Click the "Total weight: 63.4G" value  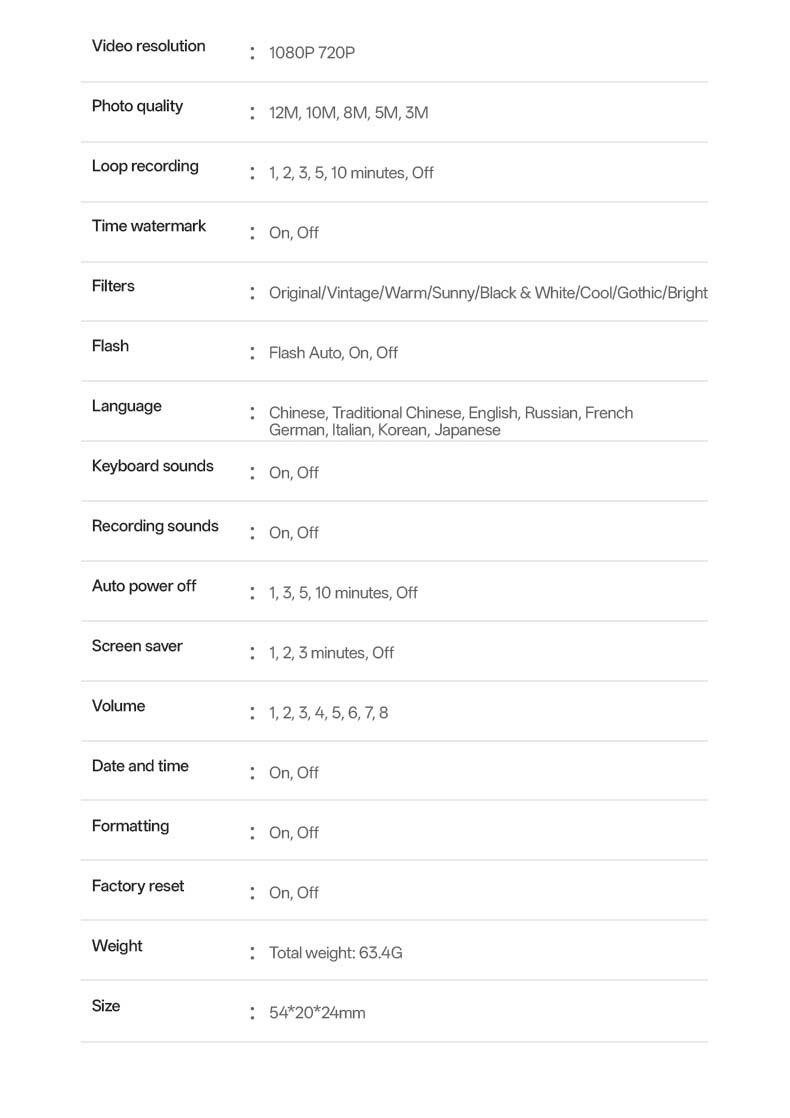[335, 953]
